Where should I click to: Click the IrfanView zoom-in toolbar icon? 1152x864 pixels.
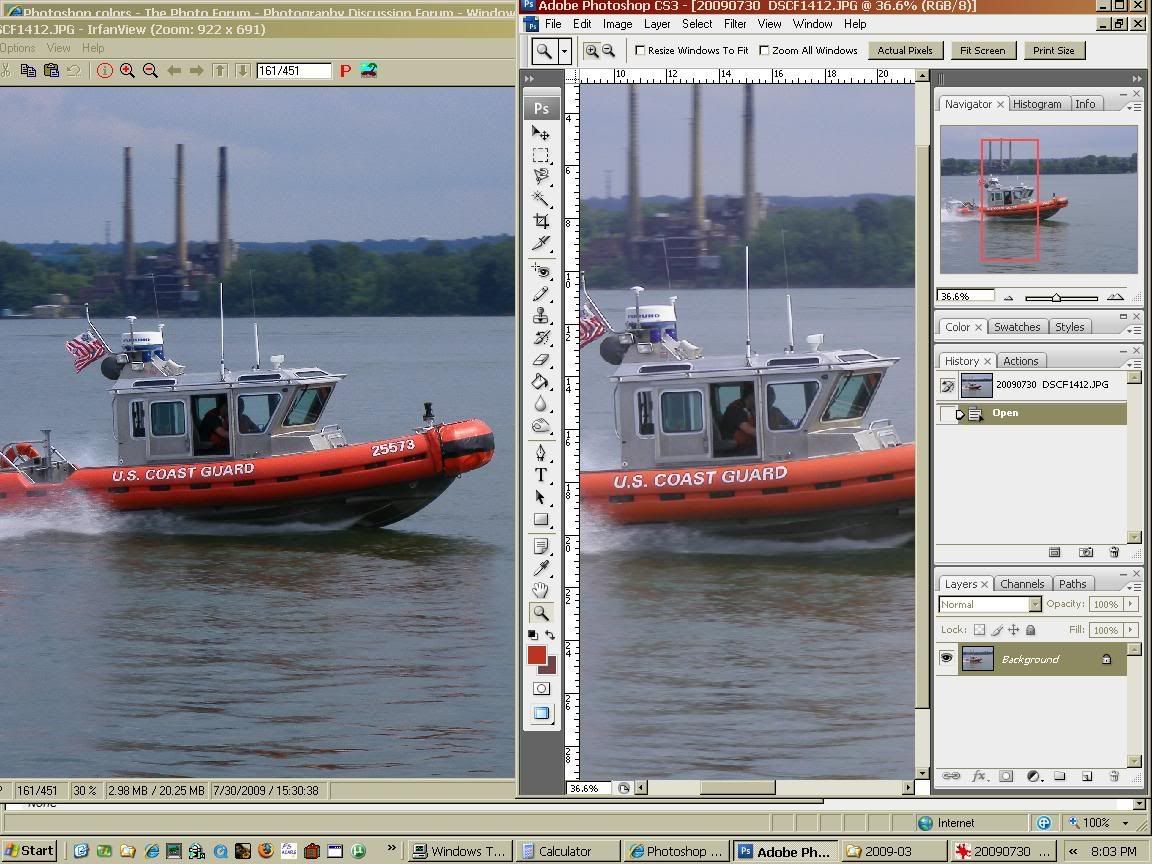point(127,71)
